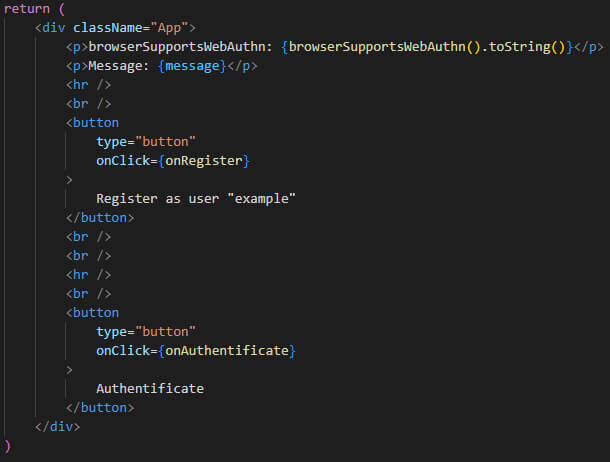Click the Register as user "example" text
This screenshot has height=462, width=610.
(x=196, y=198)
